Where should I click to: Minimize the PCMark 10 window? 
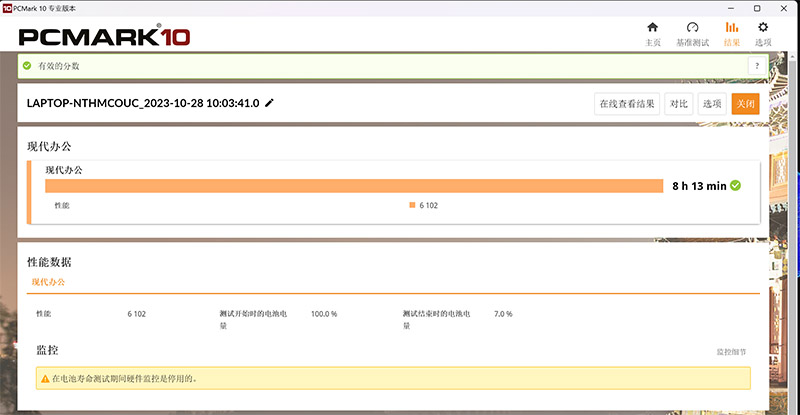pos(731,8)
